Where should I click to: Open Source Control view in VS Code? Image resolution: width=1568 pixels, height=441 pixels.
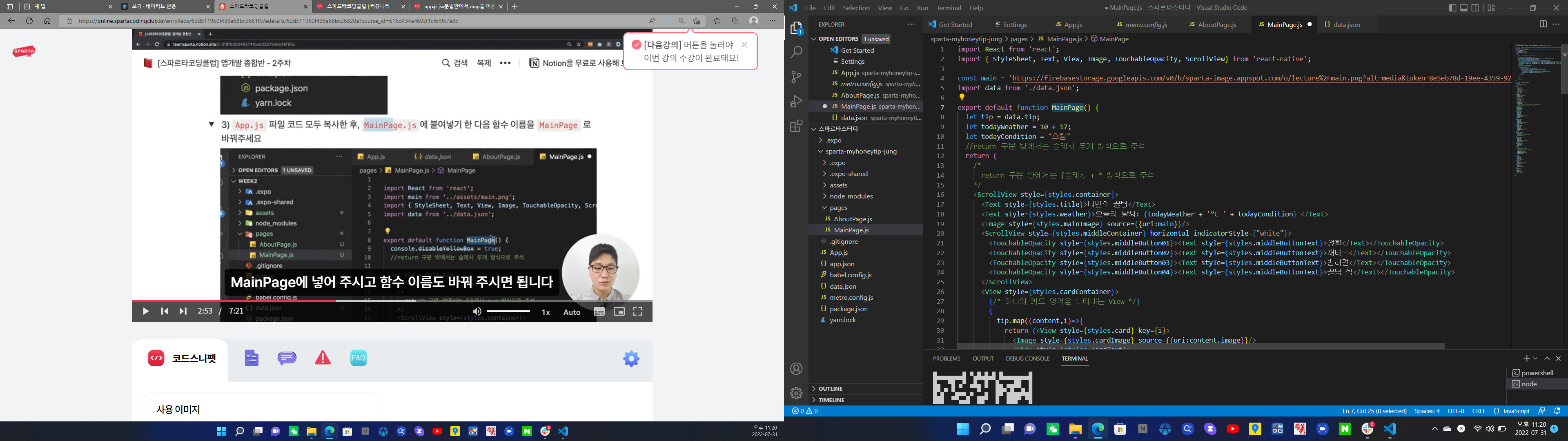(796, 77)
